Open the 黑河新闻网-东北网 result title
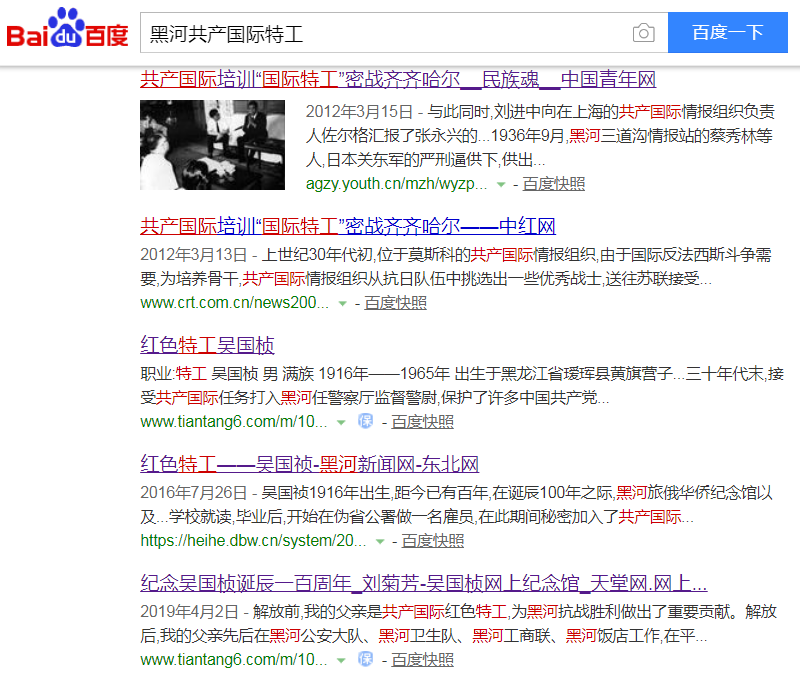 (310, 464)
